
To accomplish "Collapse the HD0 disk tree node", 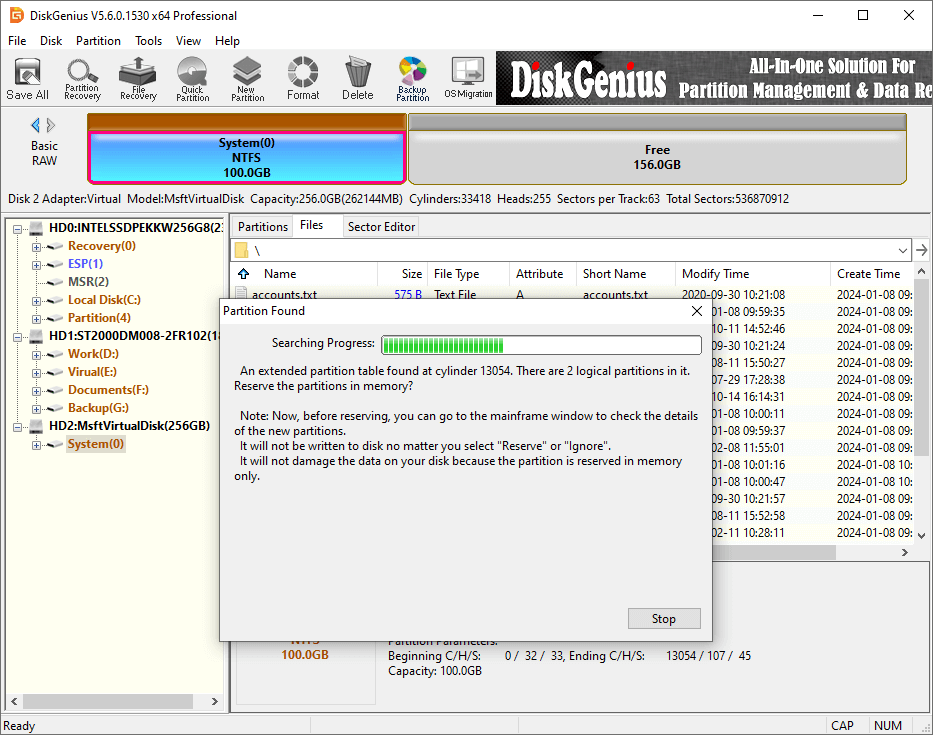I will (18, 229).
